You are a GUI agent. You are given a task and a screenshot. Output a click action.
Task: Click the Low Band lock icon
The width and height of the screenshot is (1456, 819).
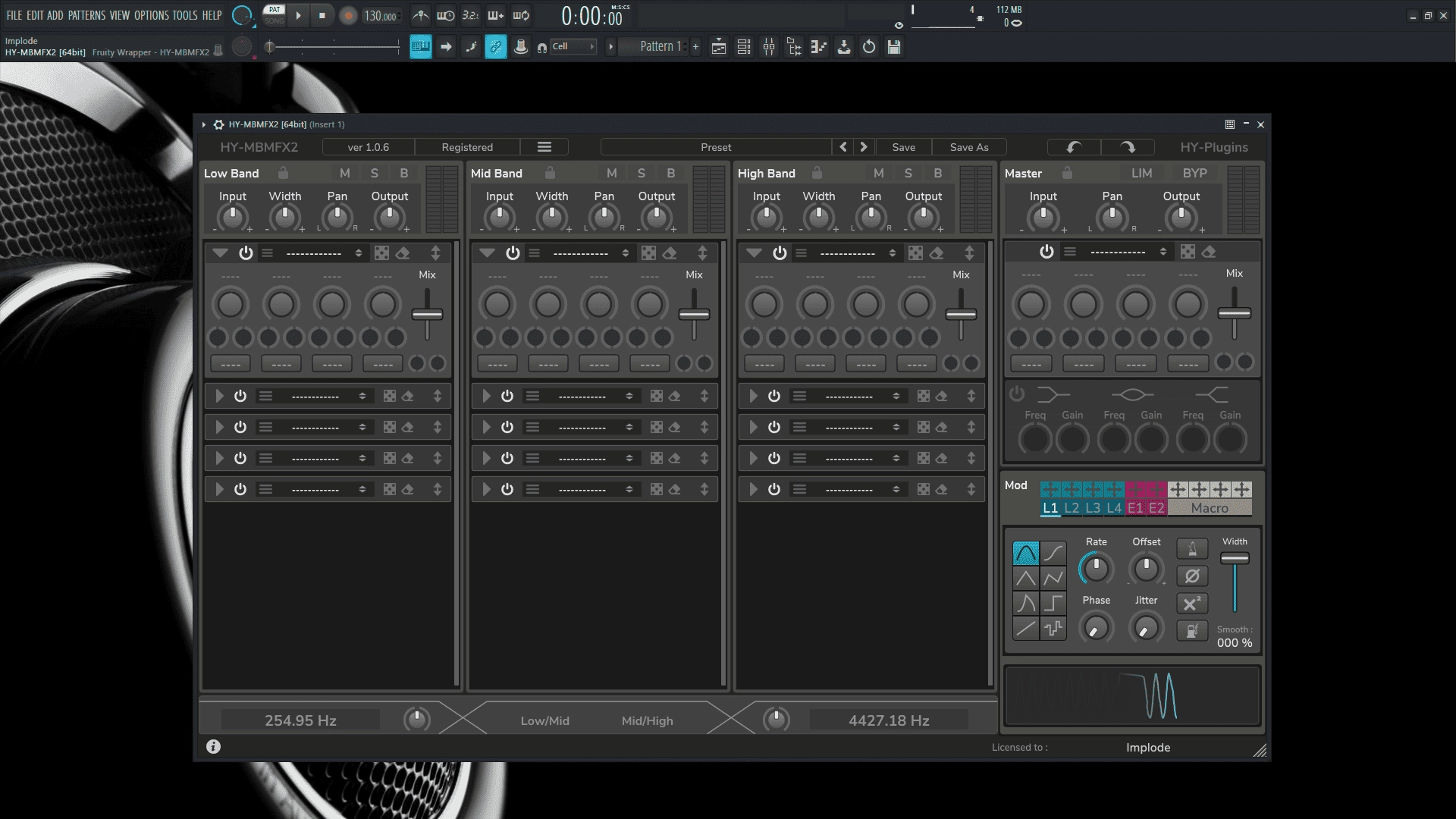click(x=283, y=173)
